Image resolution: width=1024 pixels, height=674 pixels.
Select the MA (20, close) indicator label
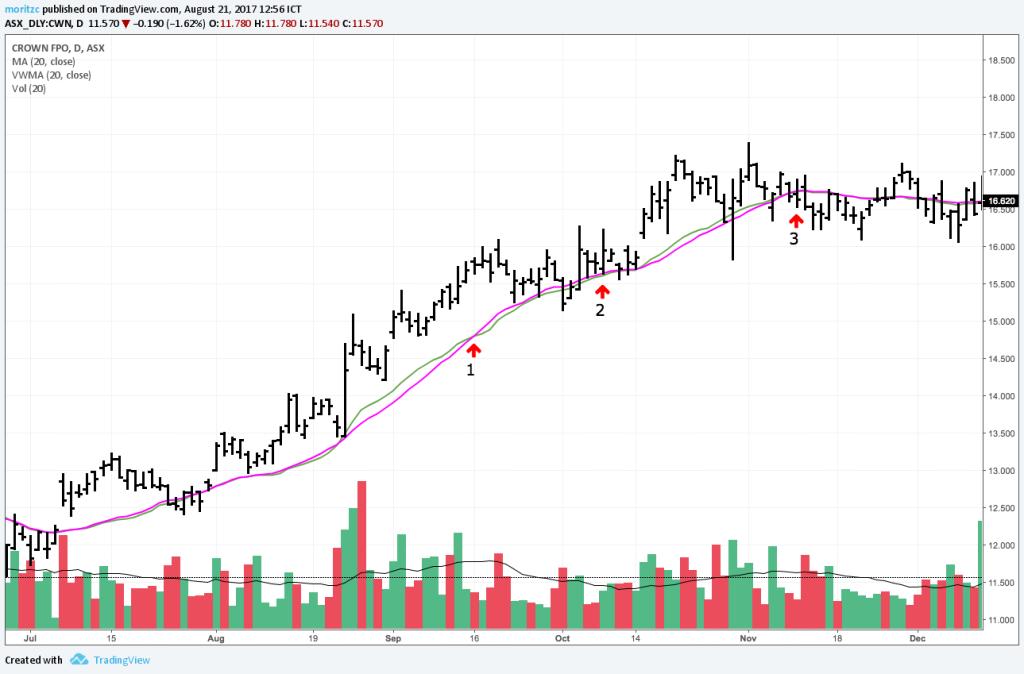[x=43, y=61]
